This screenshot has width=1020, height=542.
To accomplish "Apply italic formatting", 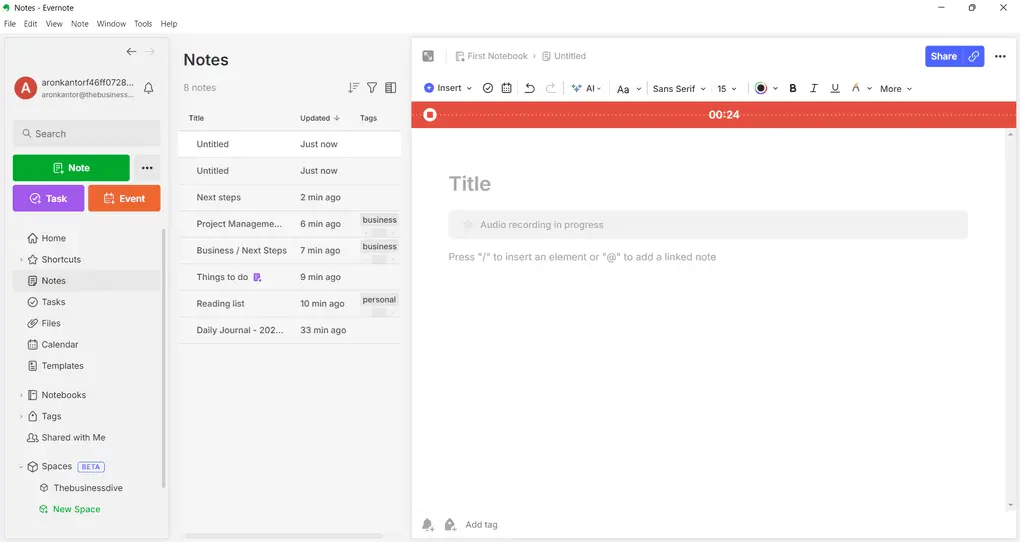I will [x=813, y=88].
